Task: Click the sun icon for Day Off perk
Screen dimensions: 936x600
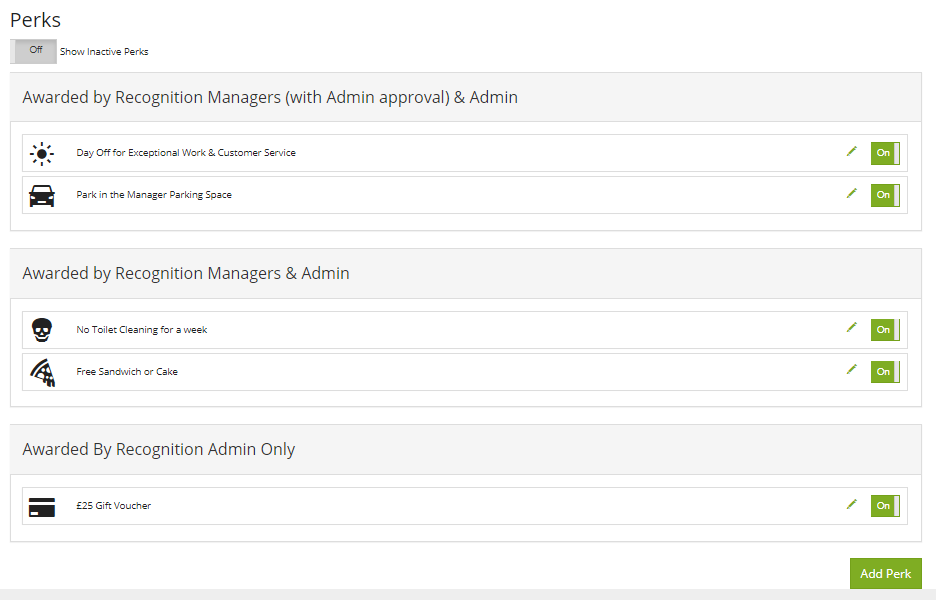Action: click(x=42, y=153)
